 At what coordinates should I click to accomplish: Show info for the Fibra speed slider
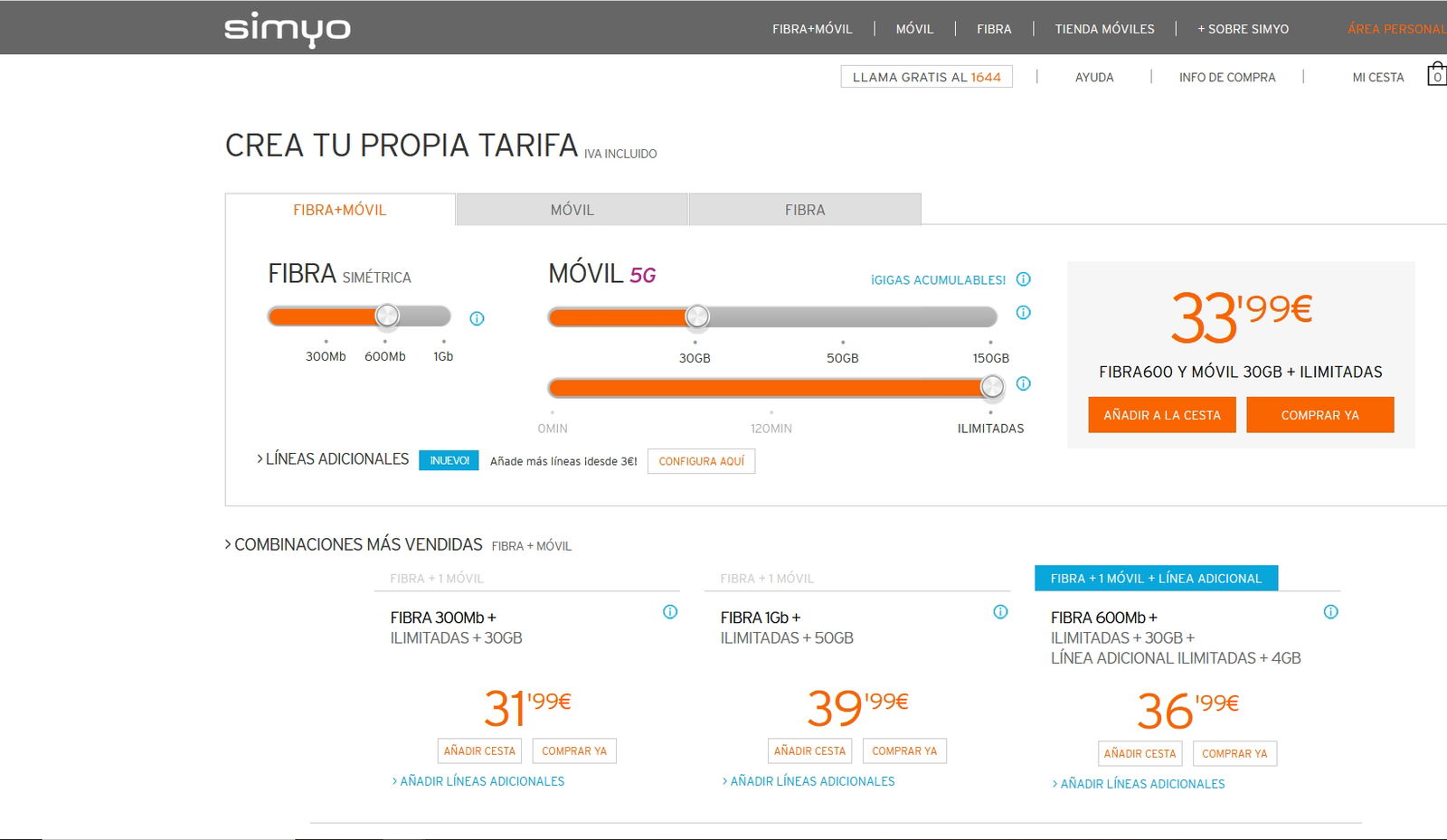(x=477, y=318)
